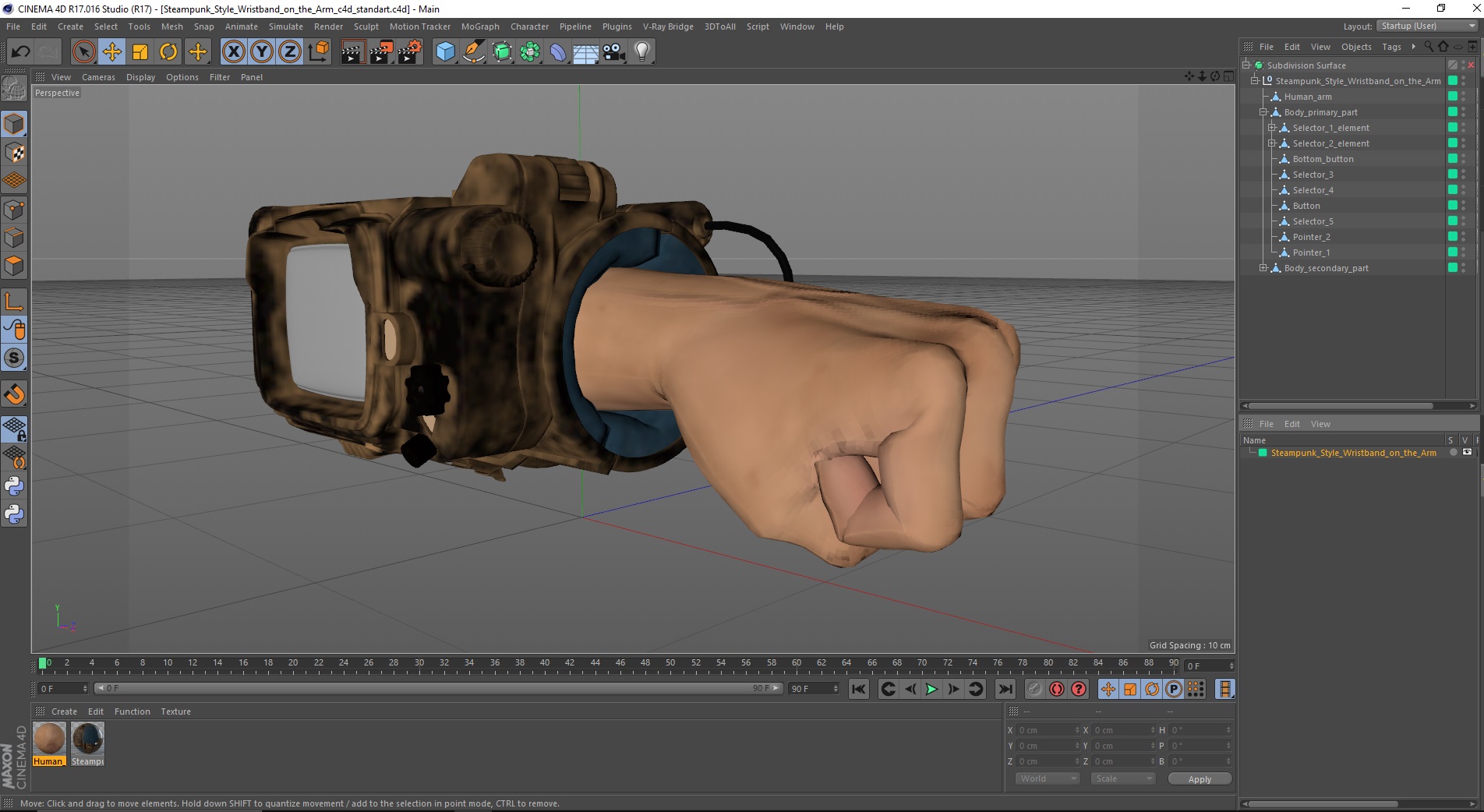Toggle X-axis lock
The height and width of the screenshot is (812, 1484).
[233, 52]
